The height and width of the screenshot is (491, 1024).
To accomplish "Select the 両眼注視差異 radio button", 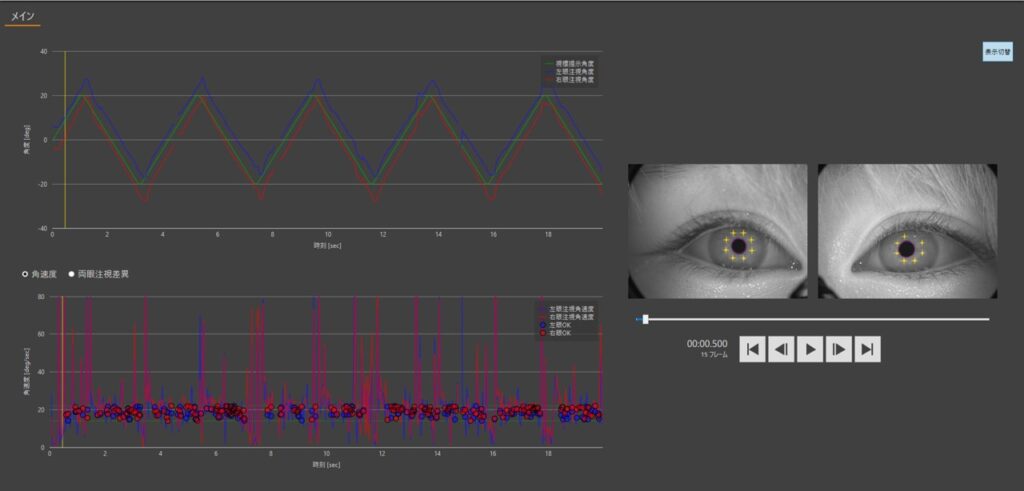I will tap(71, 273).
